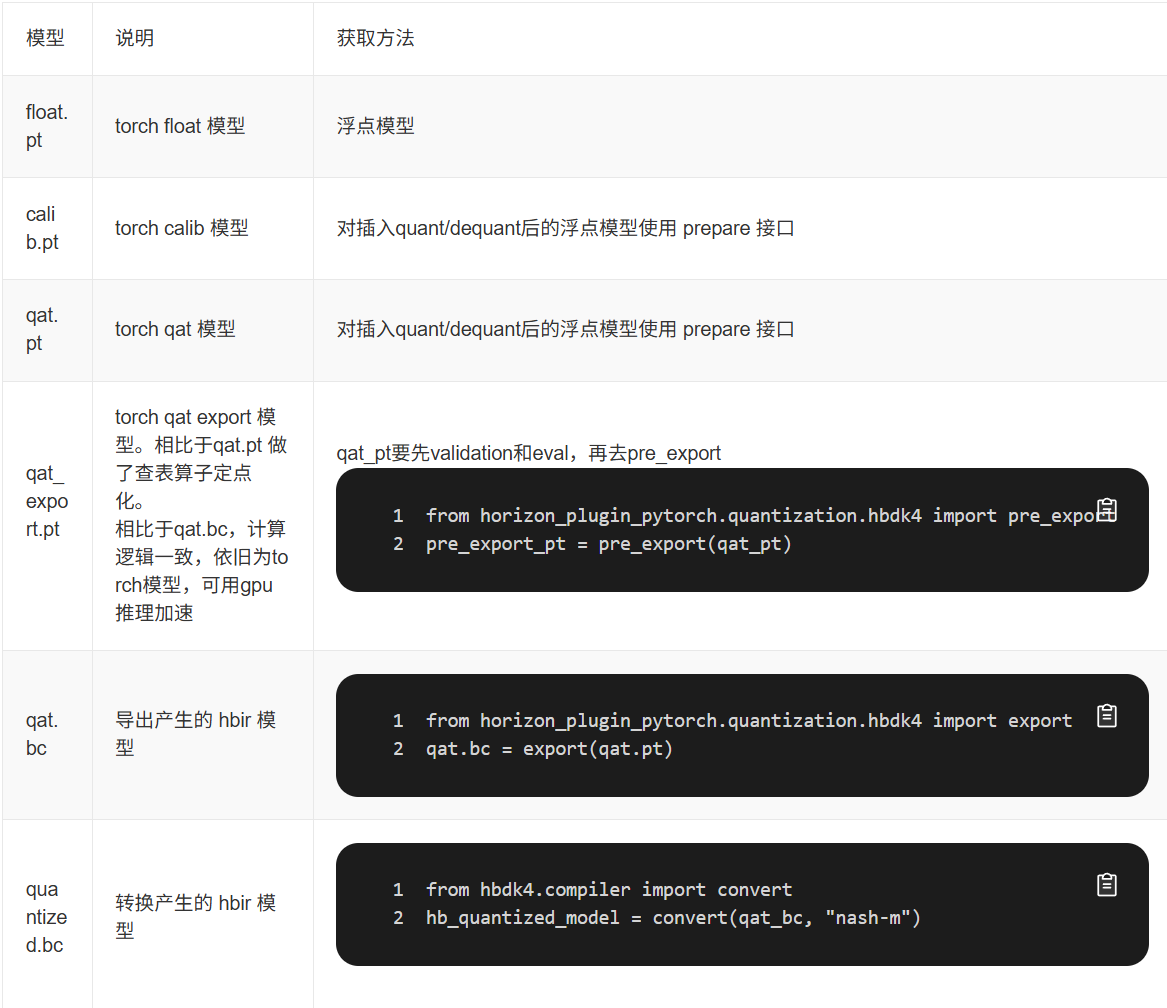Click the 导出产生的 hbir 模型 description
Screen dimensions: 1167x1008
pos(195,733)
